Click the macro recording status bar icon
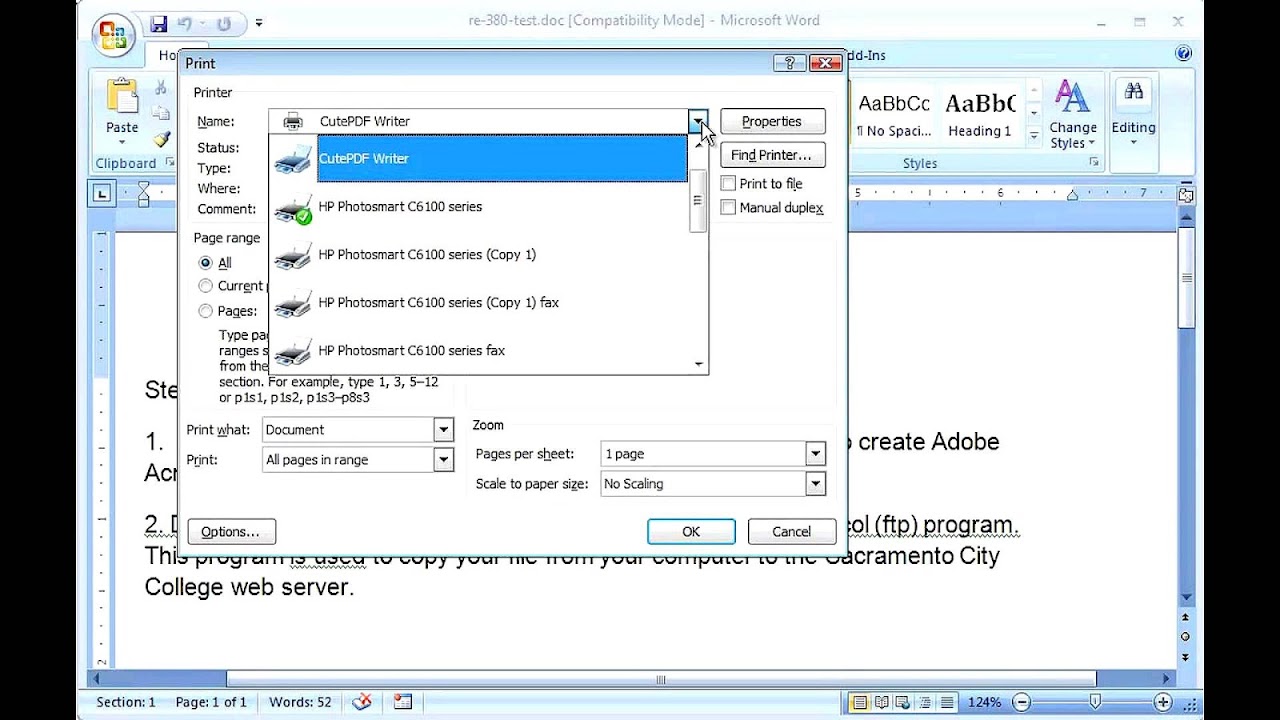 pyautogui.click(x=402, y=702)
